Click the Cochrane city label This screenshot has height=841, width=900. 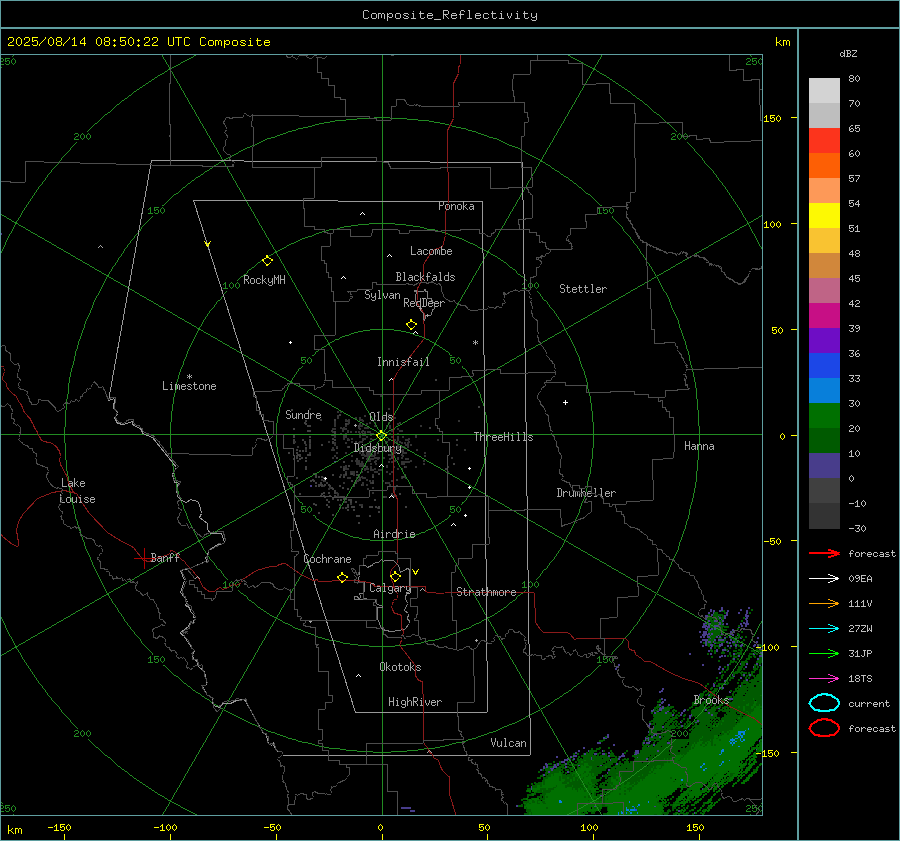pyautogui.click(x=327, y=559)
